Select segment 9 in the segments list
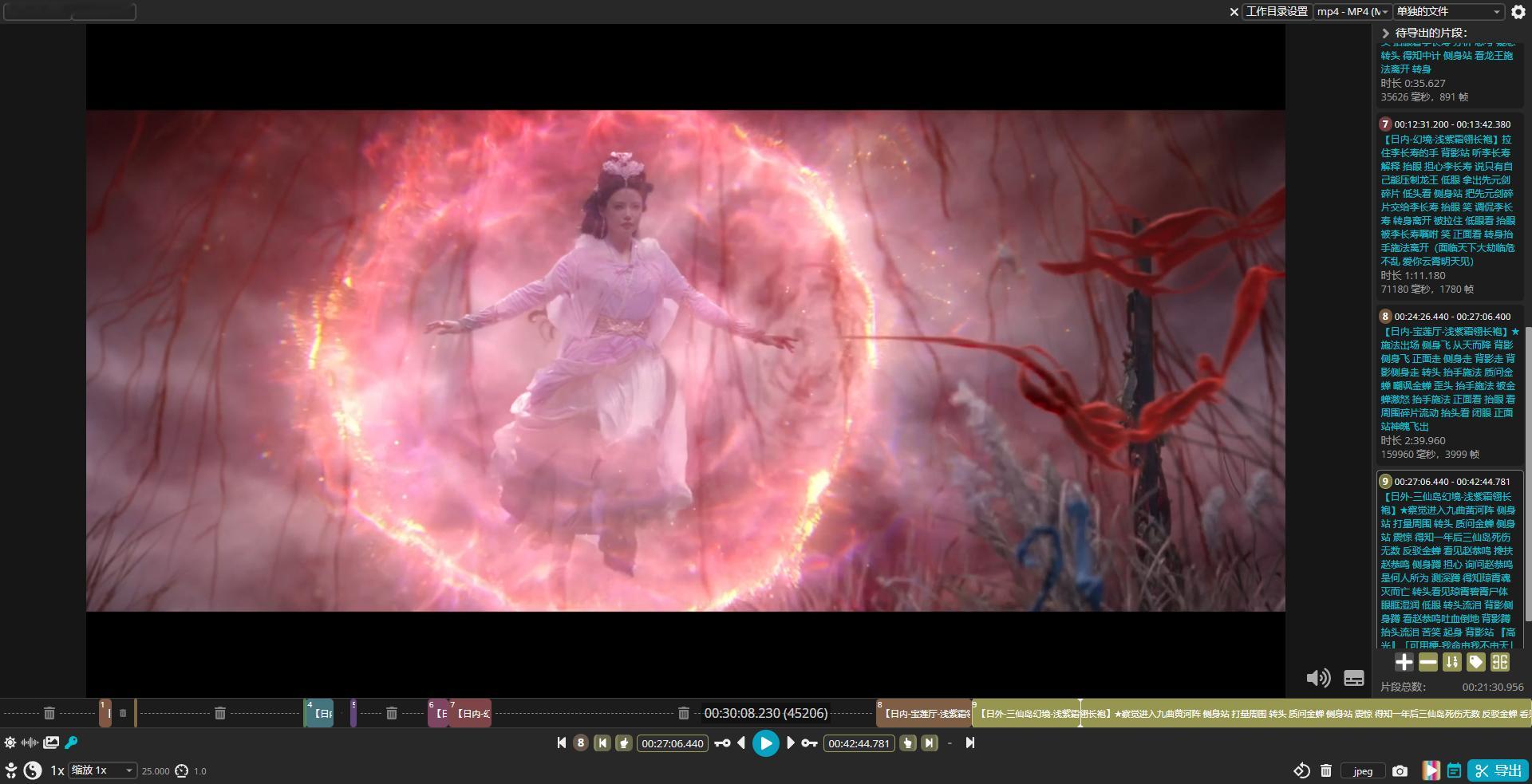The height and width of the screenshot is (784, 1532). pyautogui.click(x=1449, y=558)
